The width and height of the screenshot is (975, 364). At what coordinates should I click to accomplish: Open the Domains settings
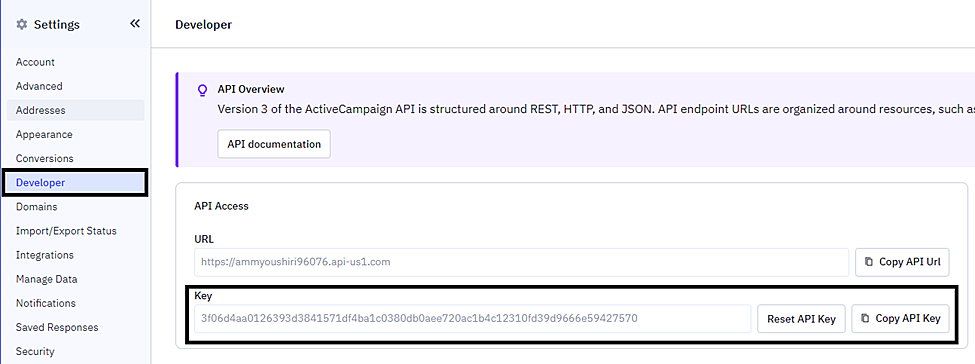pos(37,207)
